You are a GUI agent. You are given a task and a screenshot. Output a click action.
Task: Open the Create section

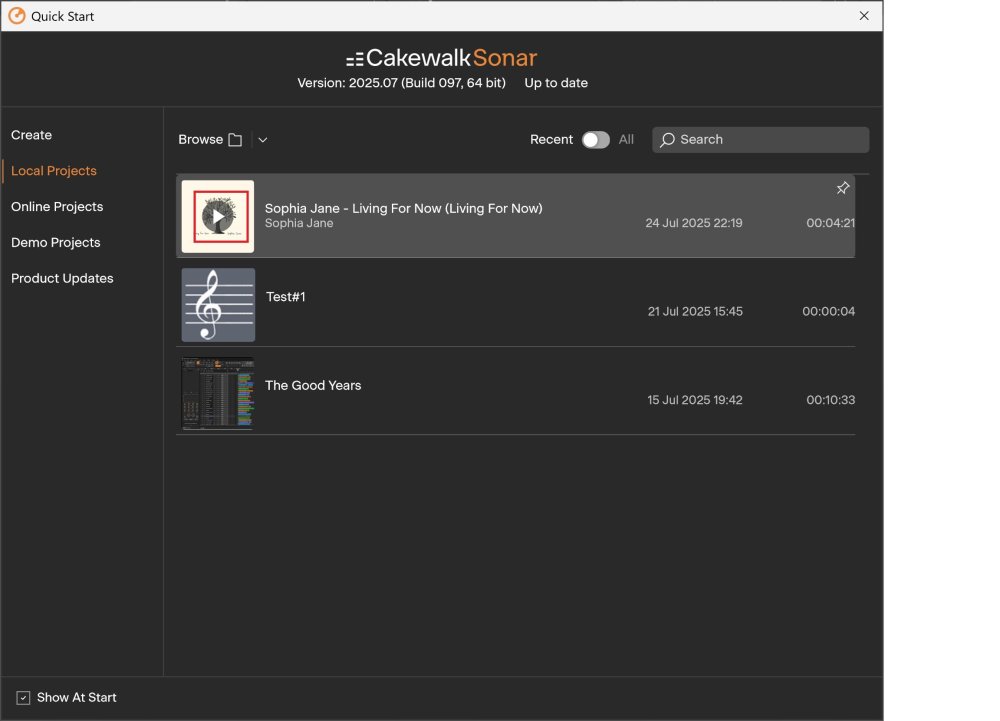[31, 135]
